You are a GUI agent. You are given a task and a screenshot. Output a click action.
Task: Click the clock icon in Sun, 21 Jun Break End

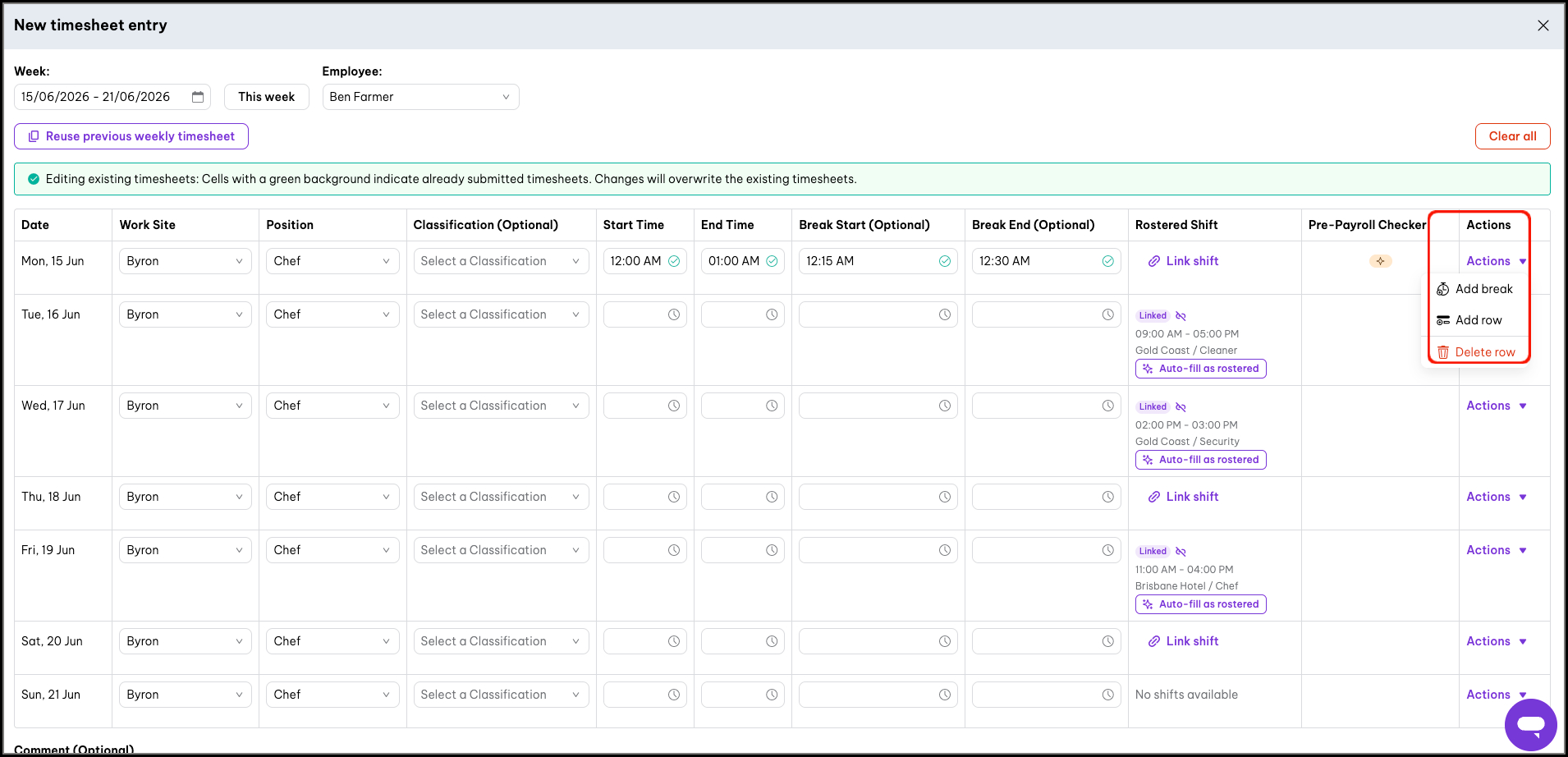1108,695
